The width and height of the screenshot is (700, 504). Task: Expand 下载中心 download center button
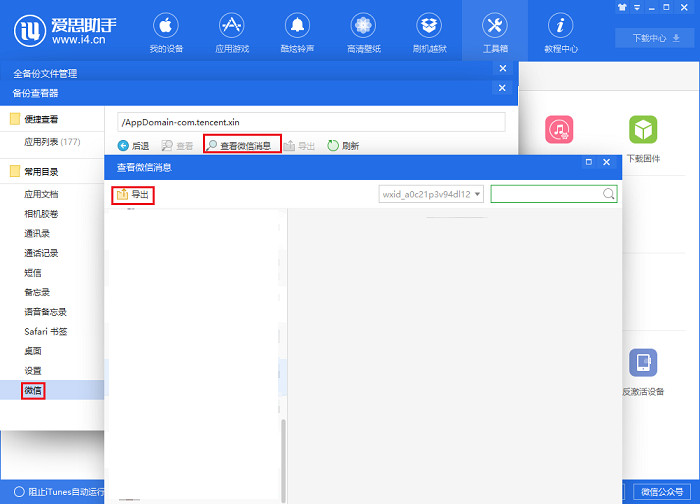click(x=654, y=38)
